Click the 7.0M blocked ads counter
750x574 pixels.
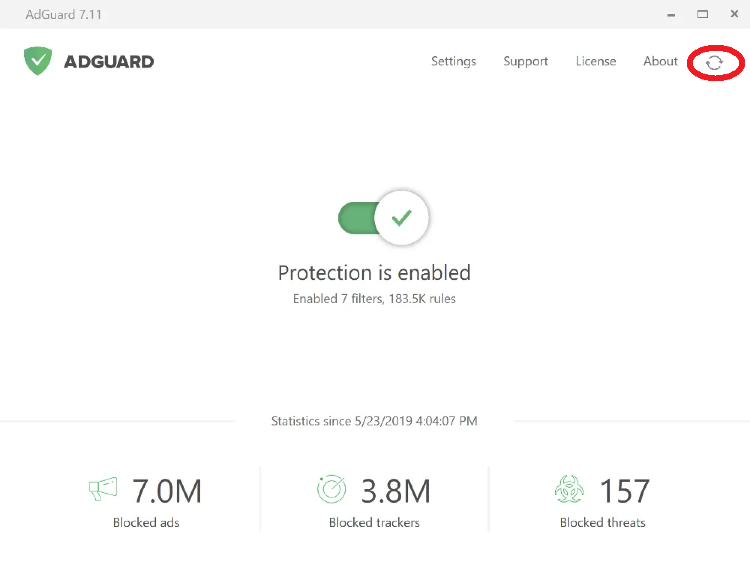point(166,491)
